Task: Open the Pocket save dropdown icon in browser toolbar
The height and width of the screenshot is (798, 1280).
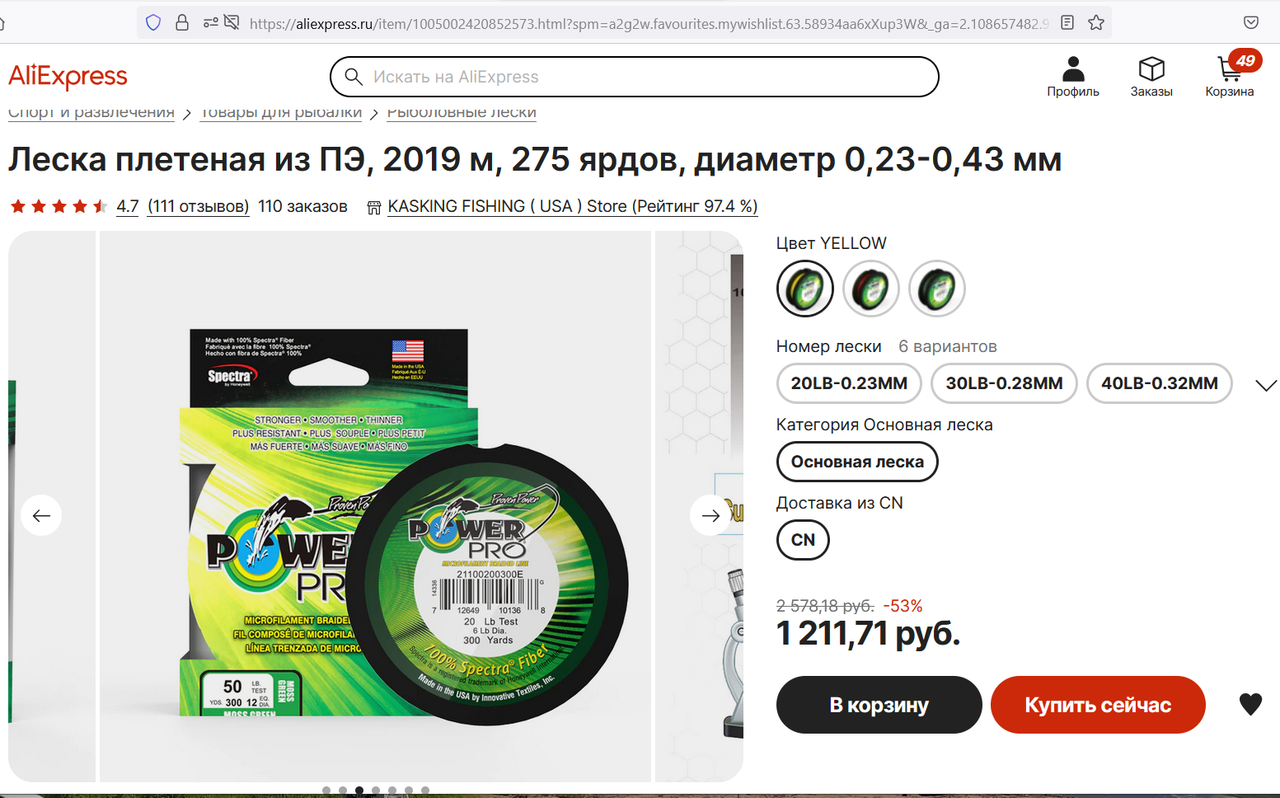Action: [1251, 22]
